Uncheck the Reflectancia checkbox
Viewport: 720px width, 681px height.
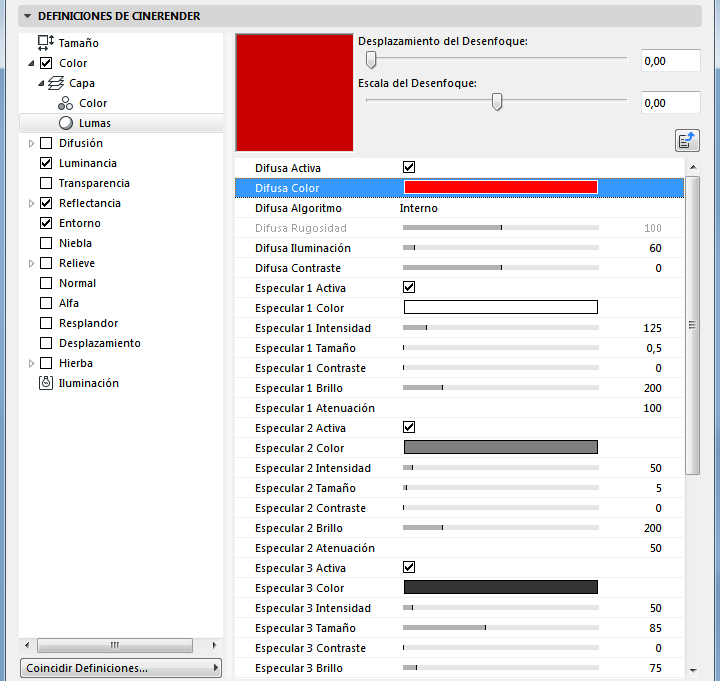point(46,203)
